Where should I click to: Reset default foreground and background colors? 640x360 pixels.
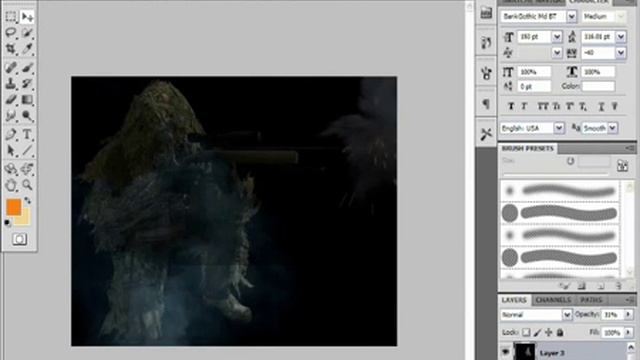pyautogui.click(x=7, y=222)
